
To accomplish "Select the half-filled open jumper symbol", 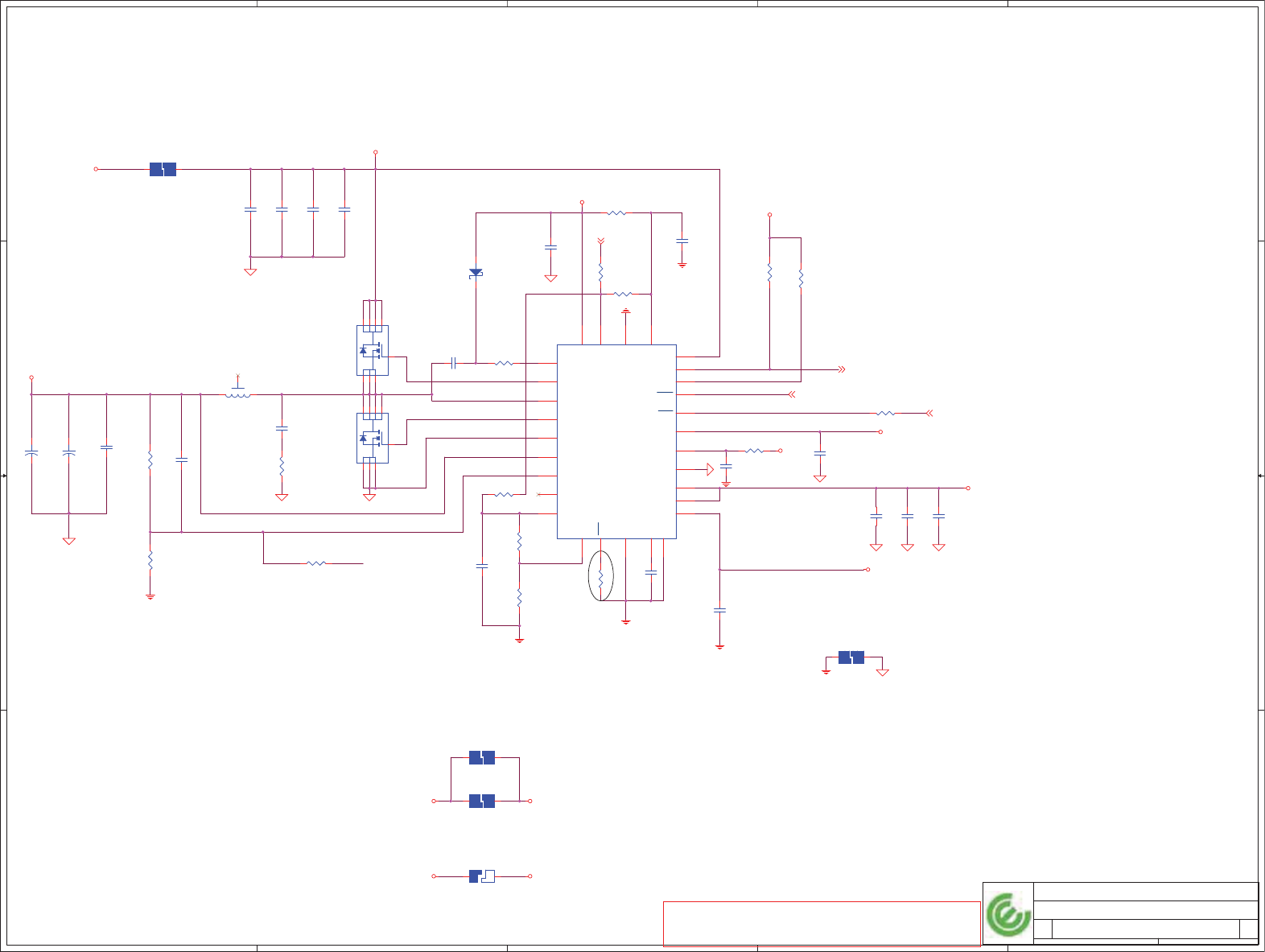I will click(482, 876).
